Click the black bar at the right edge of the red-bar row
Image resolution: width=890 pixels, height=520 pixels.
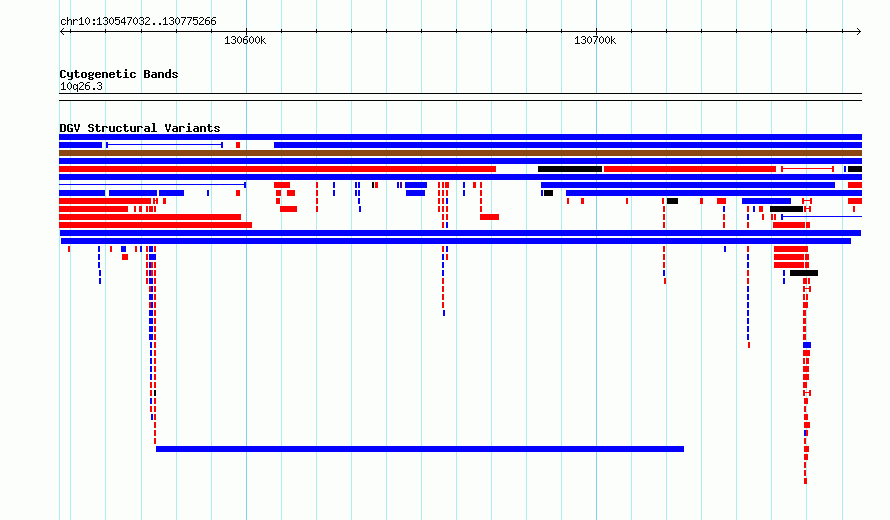pos(855,169)
